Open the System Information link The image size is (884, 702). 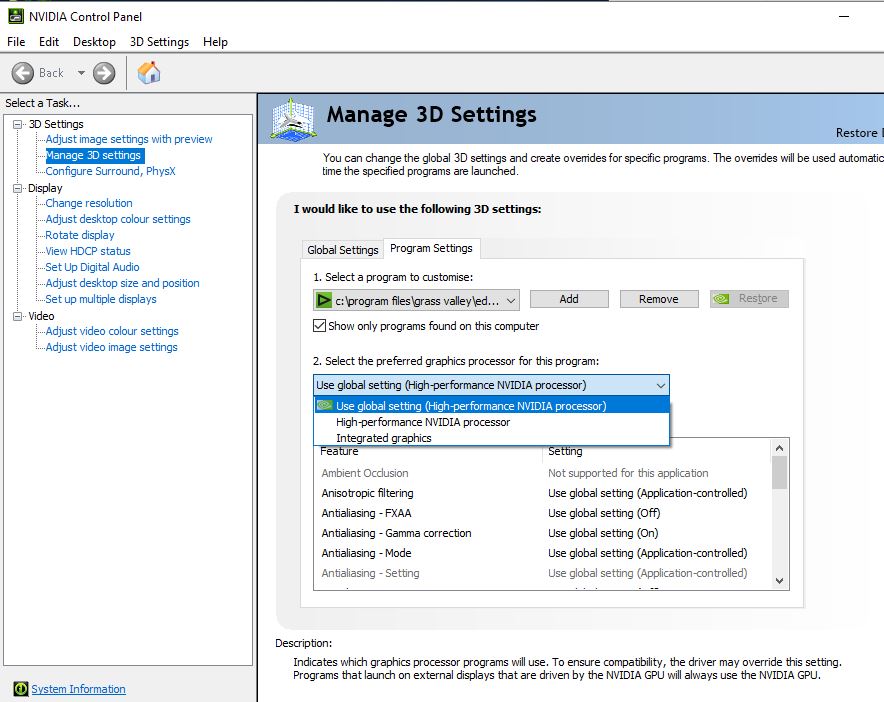(78, 689)
